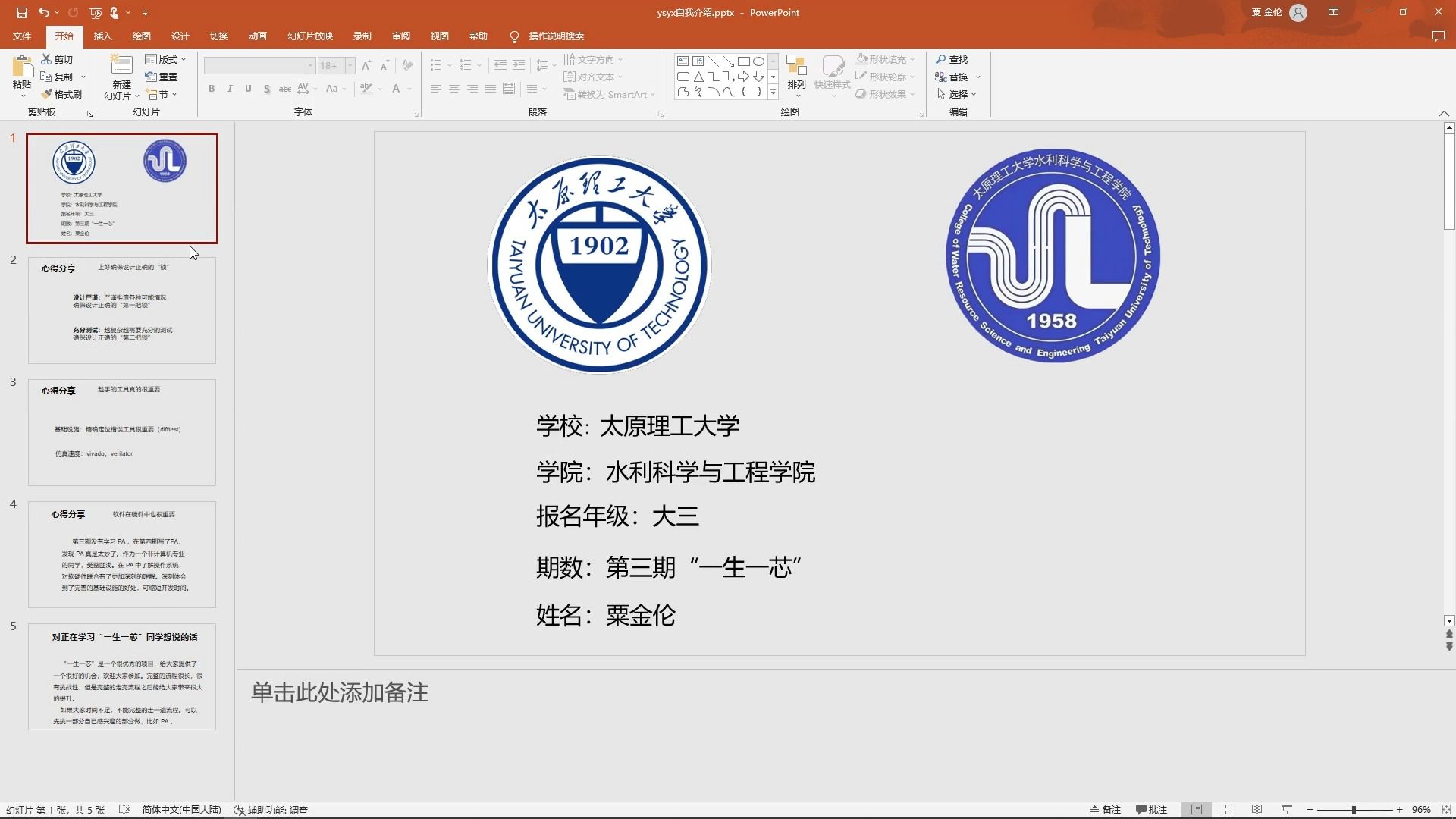1456x819 pixels.
Task: Switch to Slide Sorter view icon
Action: pyautogui.click(x=1227, y=810)
